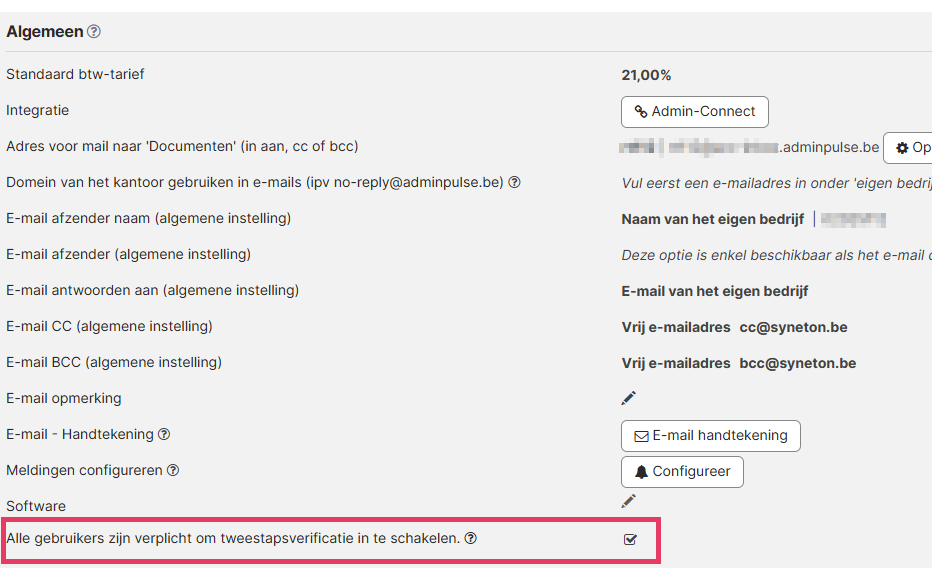This screenshot has height=568, width=932.
Task: Open the Admin-Connect integration button
Action: [x=694, y=112]
